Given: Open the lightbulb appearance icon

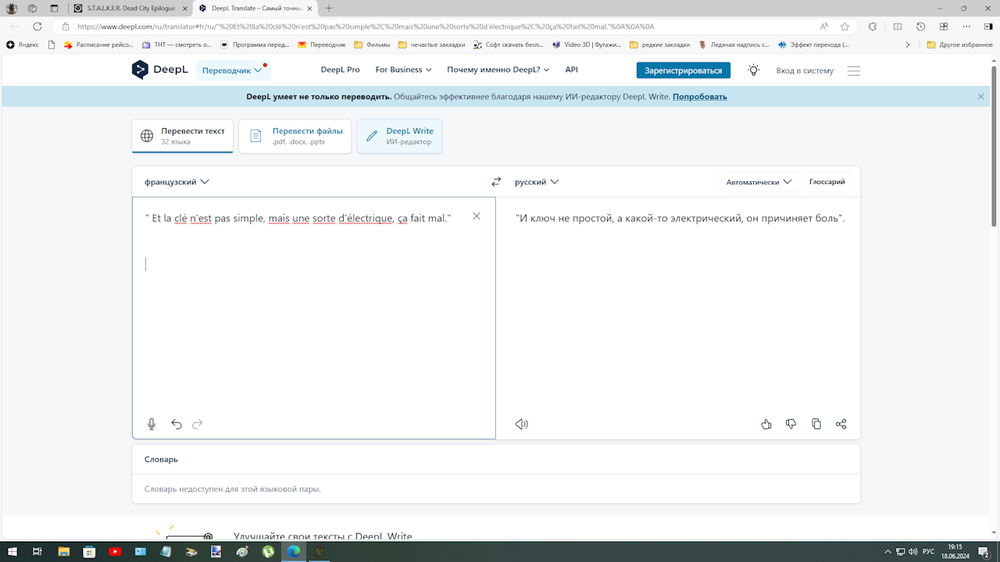Looking at the screenshot, I should coord(753,70).
